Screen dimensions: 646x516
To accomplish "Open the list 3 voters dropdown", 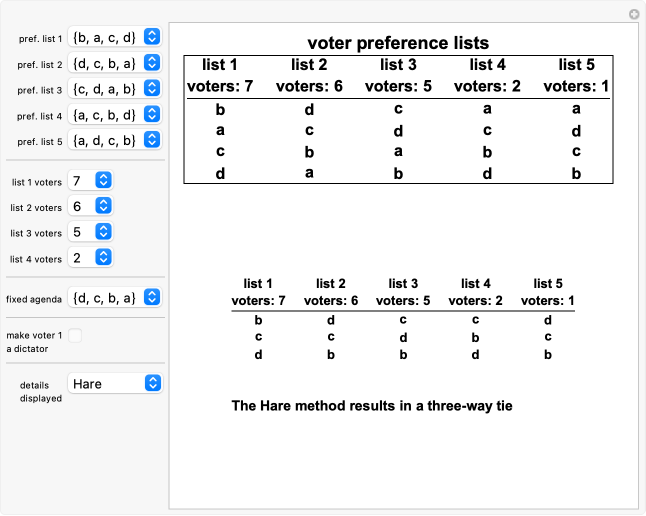I will coord(90,232).
